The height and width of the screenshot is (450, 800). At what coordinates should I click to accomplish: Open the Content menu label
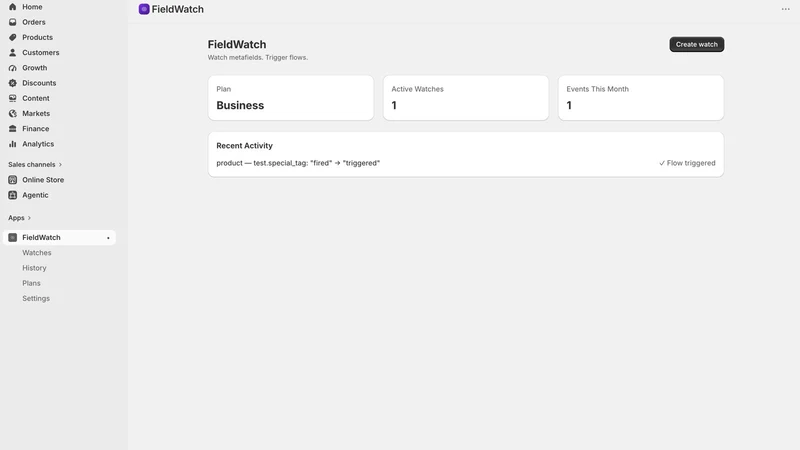coord(36,98)
